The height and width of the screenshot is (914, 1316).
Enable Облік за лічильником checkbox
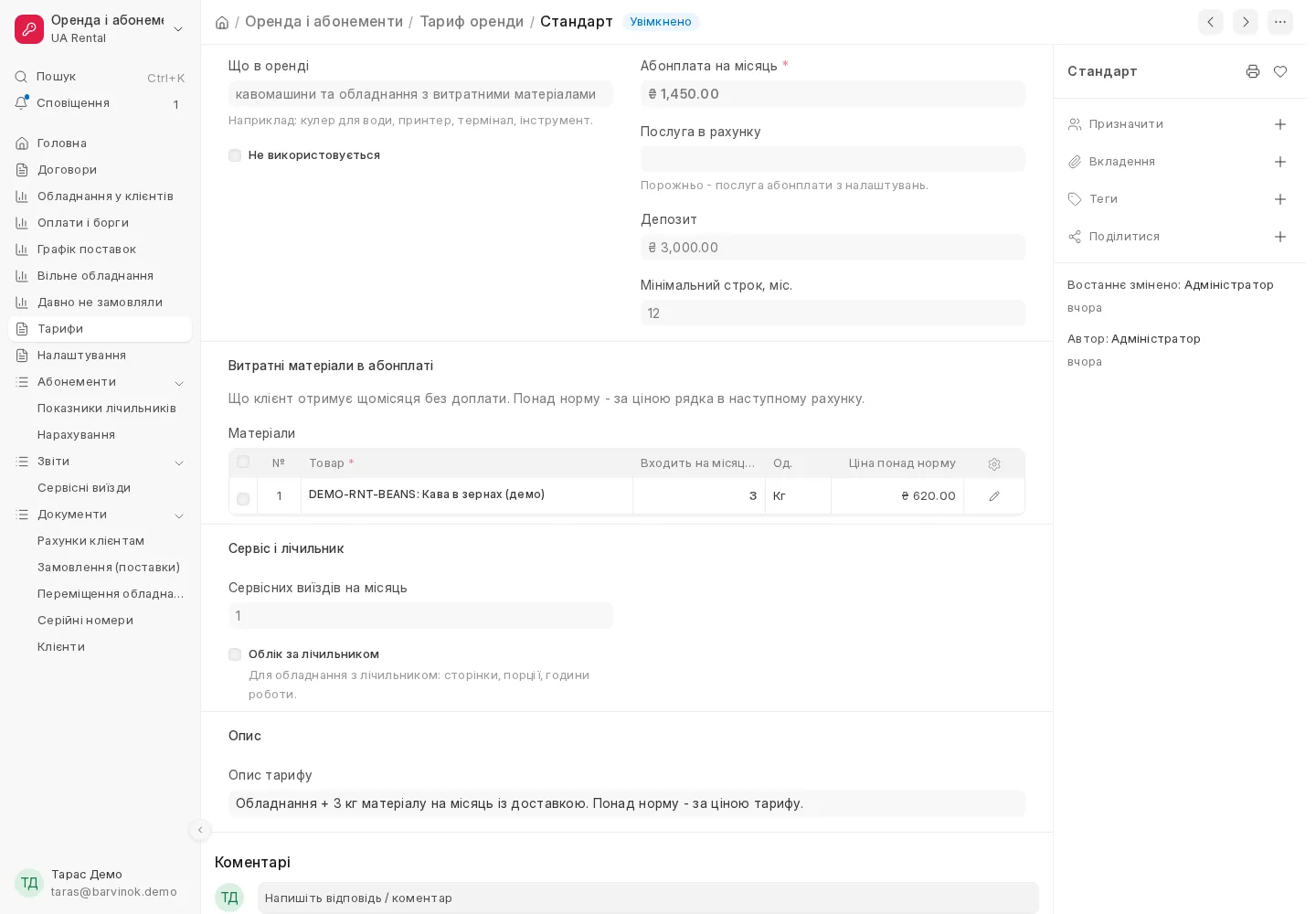pos(235,654)
